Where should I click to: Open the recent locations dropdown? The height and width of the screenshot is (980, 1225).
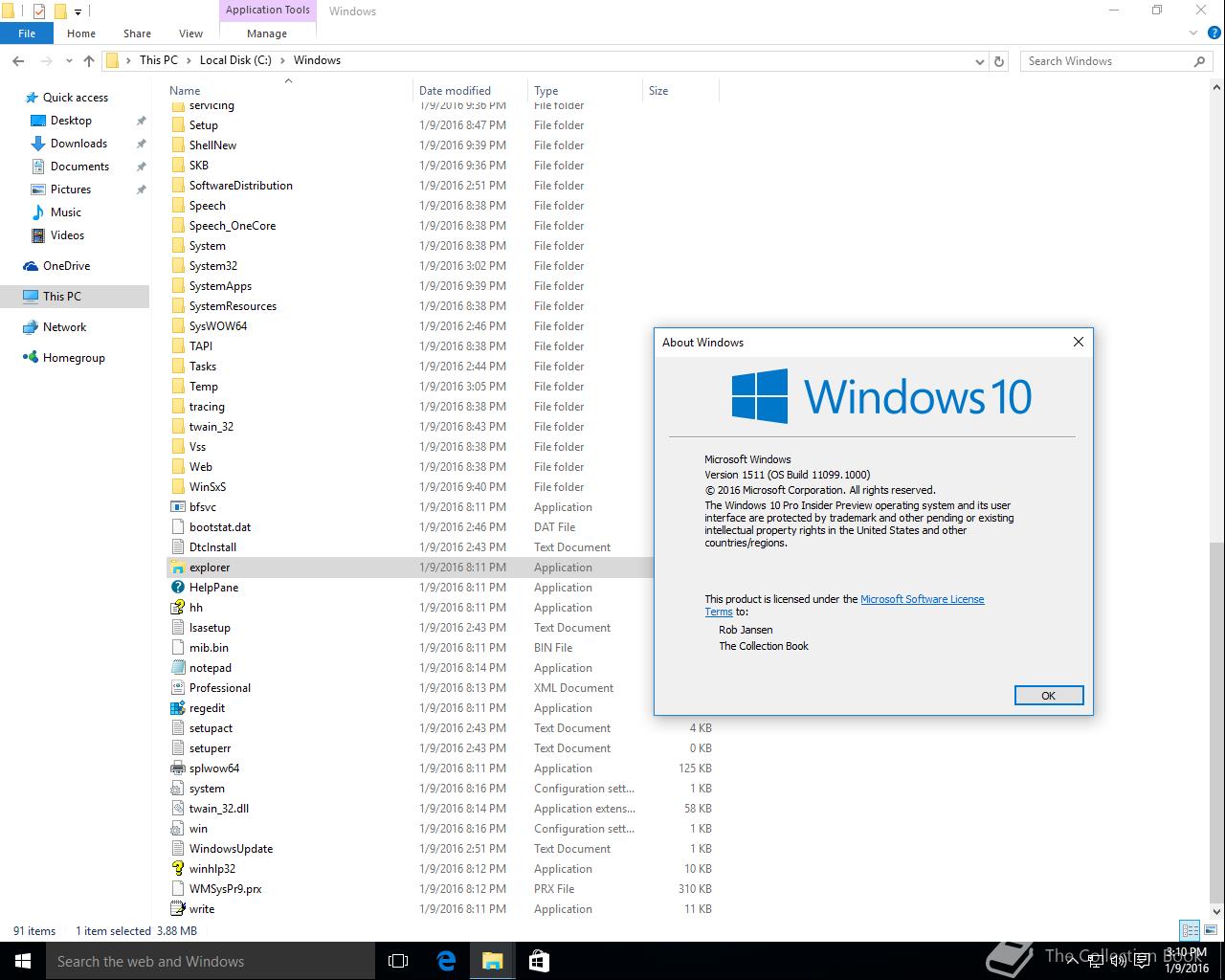[x=69, y=60]
